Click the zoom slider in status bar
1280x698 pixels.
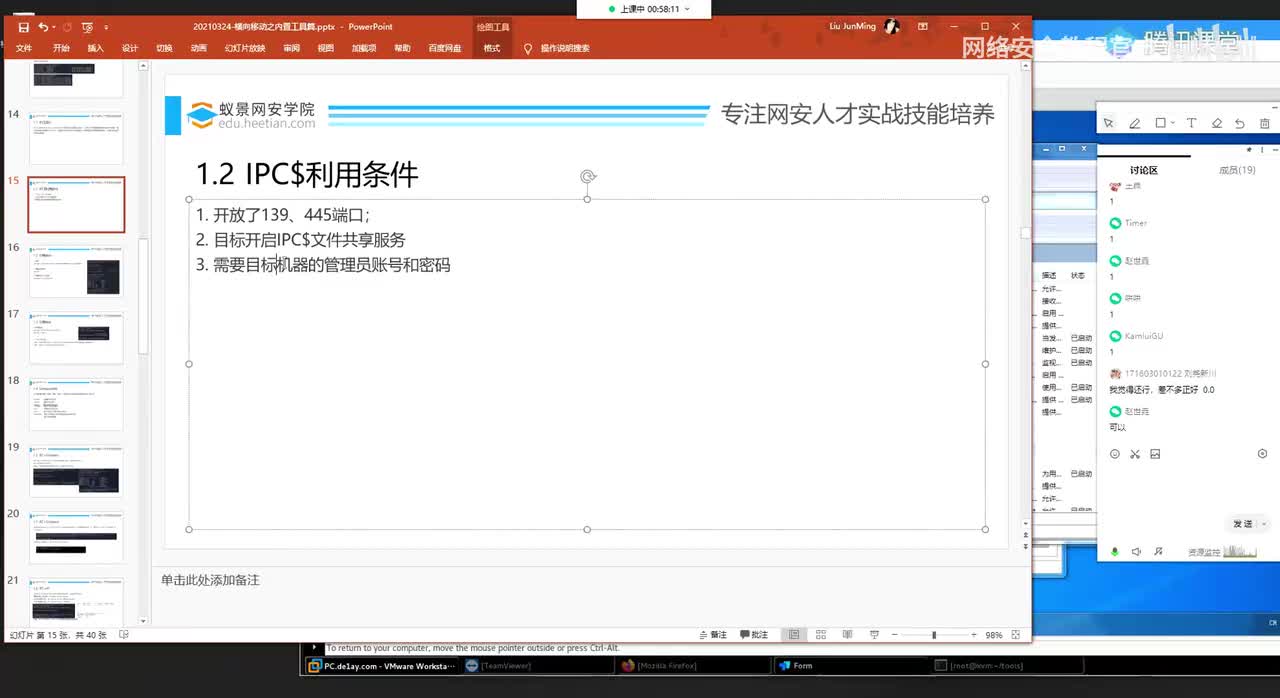pos(934,635)
